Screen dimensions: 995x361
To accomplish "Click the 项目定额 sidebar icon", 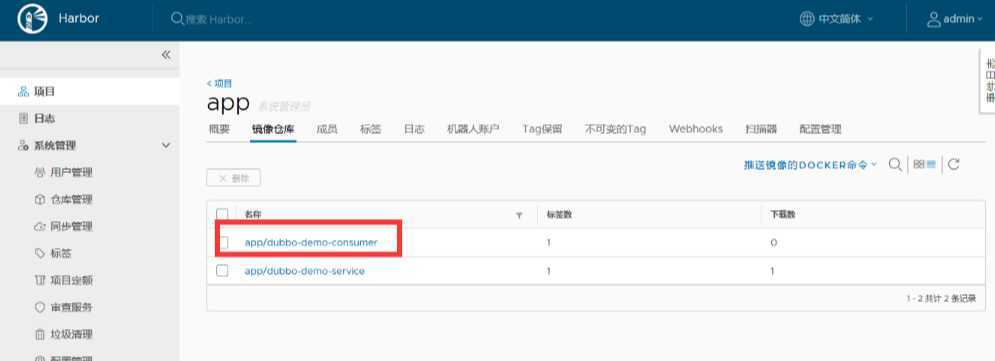I will click(39, 280).
